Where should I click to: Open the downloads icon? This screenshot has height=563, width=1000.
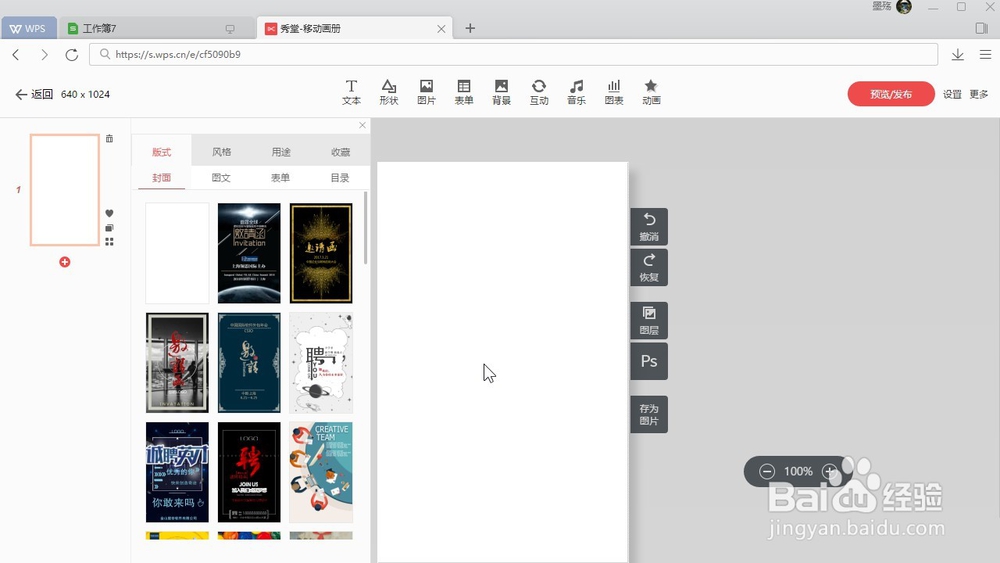(x=957, y=55)
